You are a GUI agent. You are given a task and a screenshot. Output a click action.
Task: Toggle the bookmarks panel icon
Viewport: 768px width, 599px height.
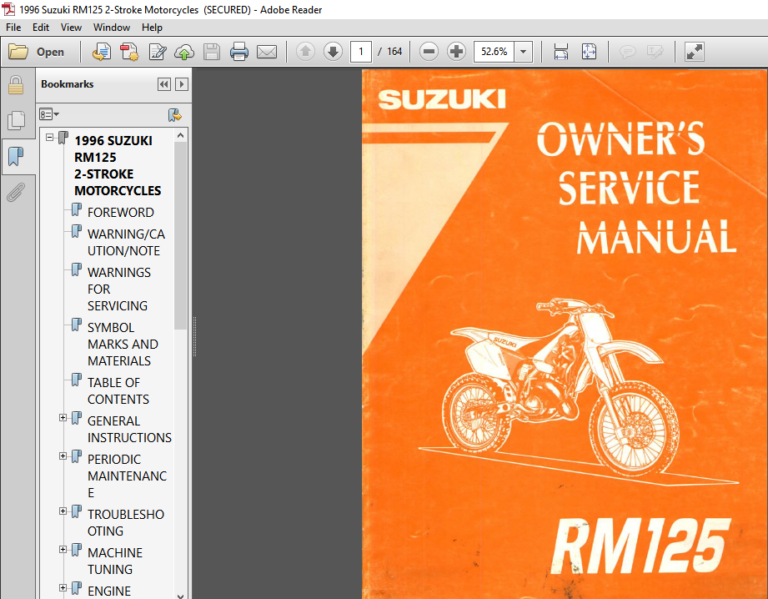pyautogui.click(x=16, y=156)
